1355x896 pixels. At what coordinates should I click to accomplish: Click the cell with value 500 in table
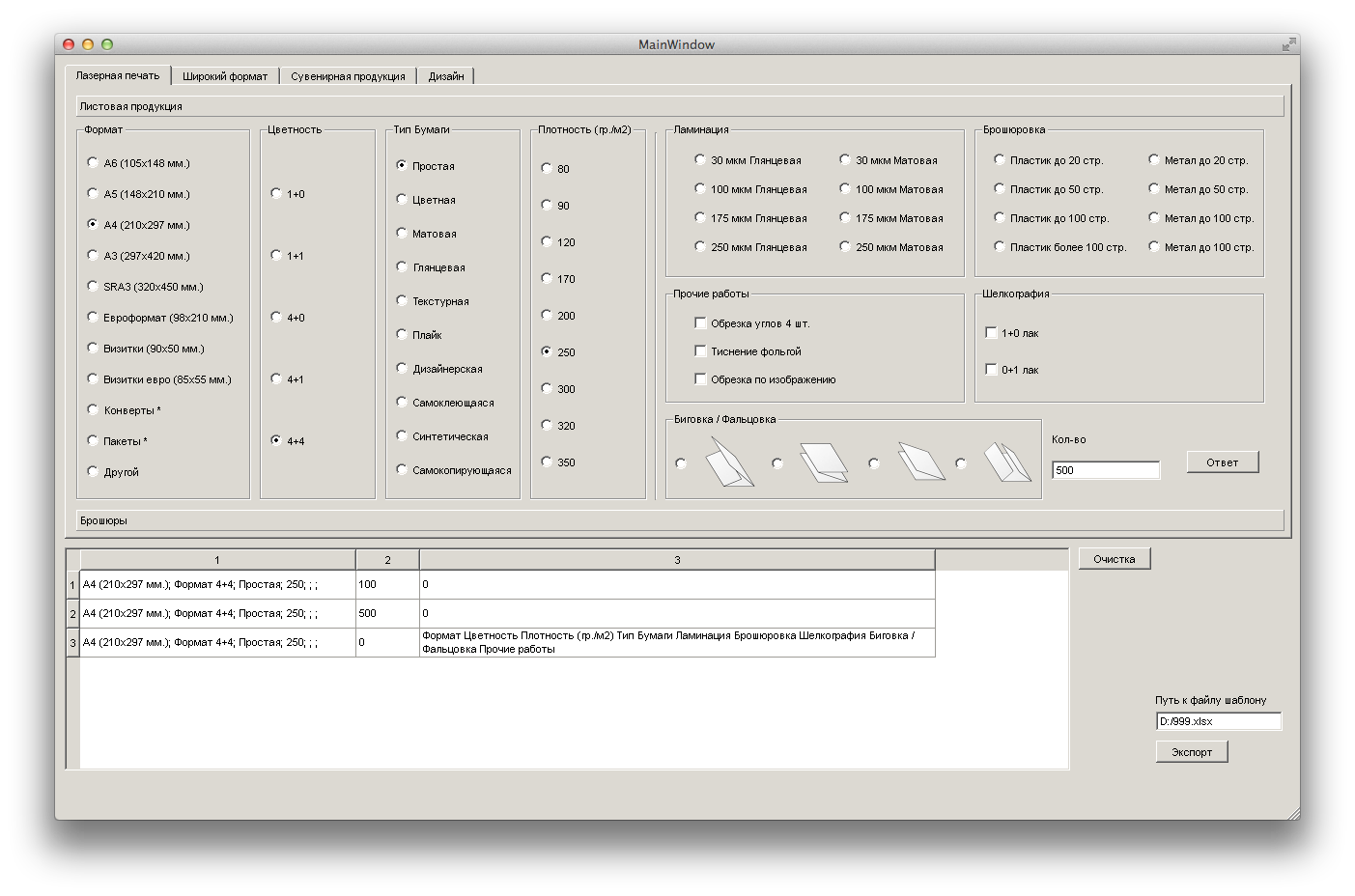[x=387, y=613]
